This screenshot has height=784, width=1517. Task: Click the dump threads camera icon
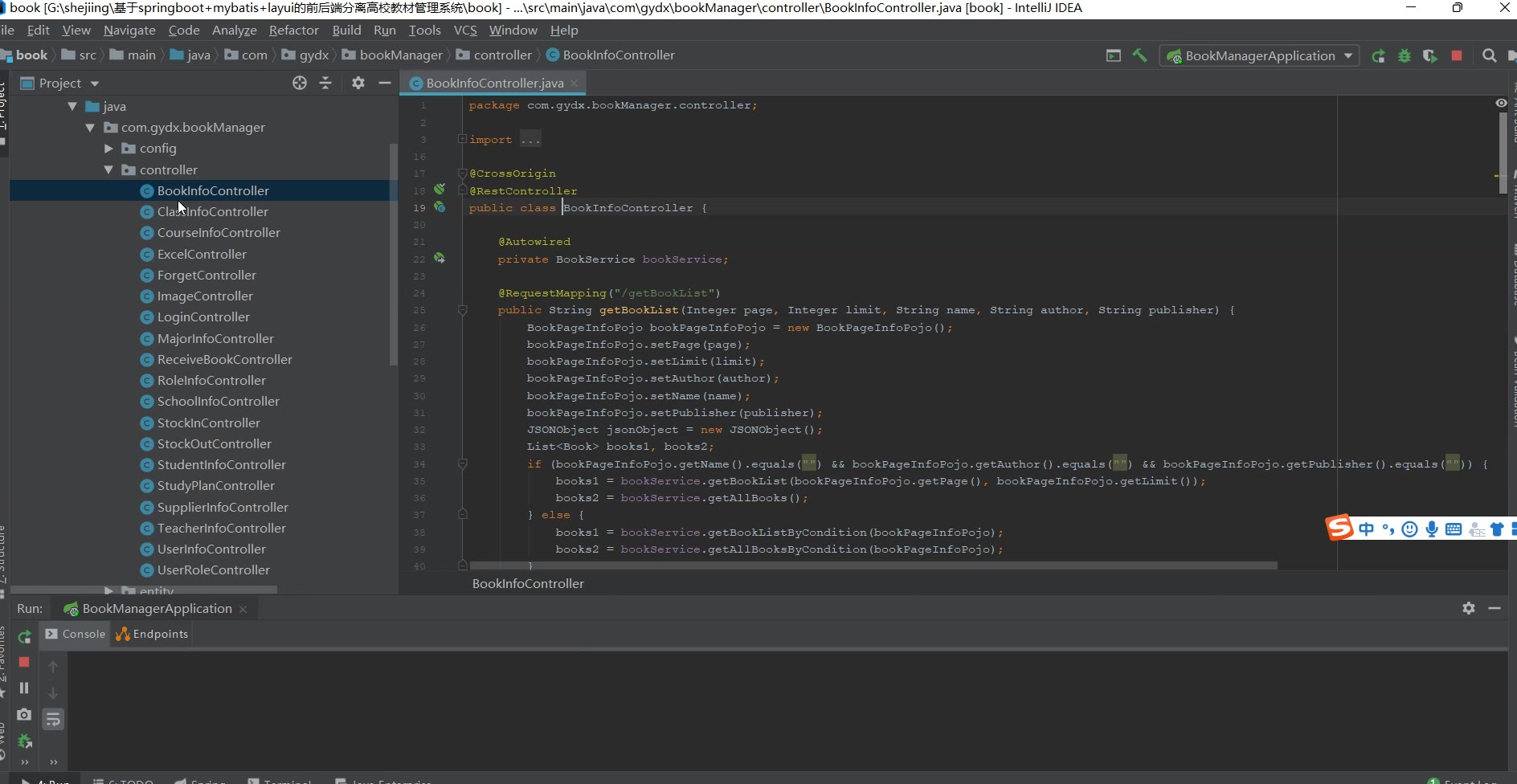pyautogui.click(x=24, y=714)
